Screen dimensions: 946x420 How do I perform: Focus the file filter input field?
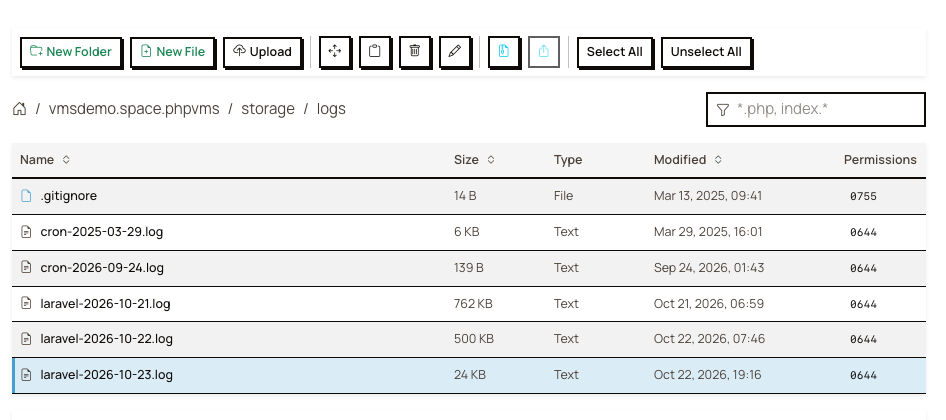[816, 109]
